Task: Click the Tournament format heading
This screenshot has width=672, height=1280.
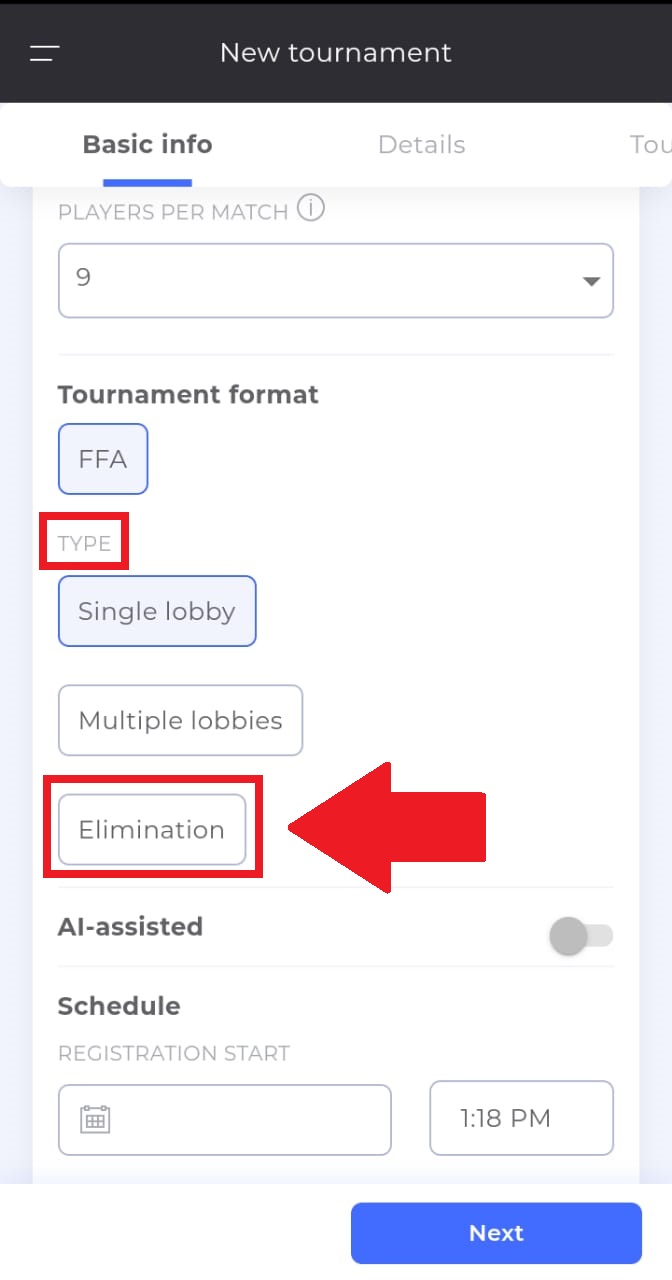Action: point(188,394)
